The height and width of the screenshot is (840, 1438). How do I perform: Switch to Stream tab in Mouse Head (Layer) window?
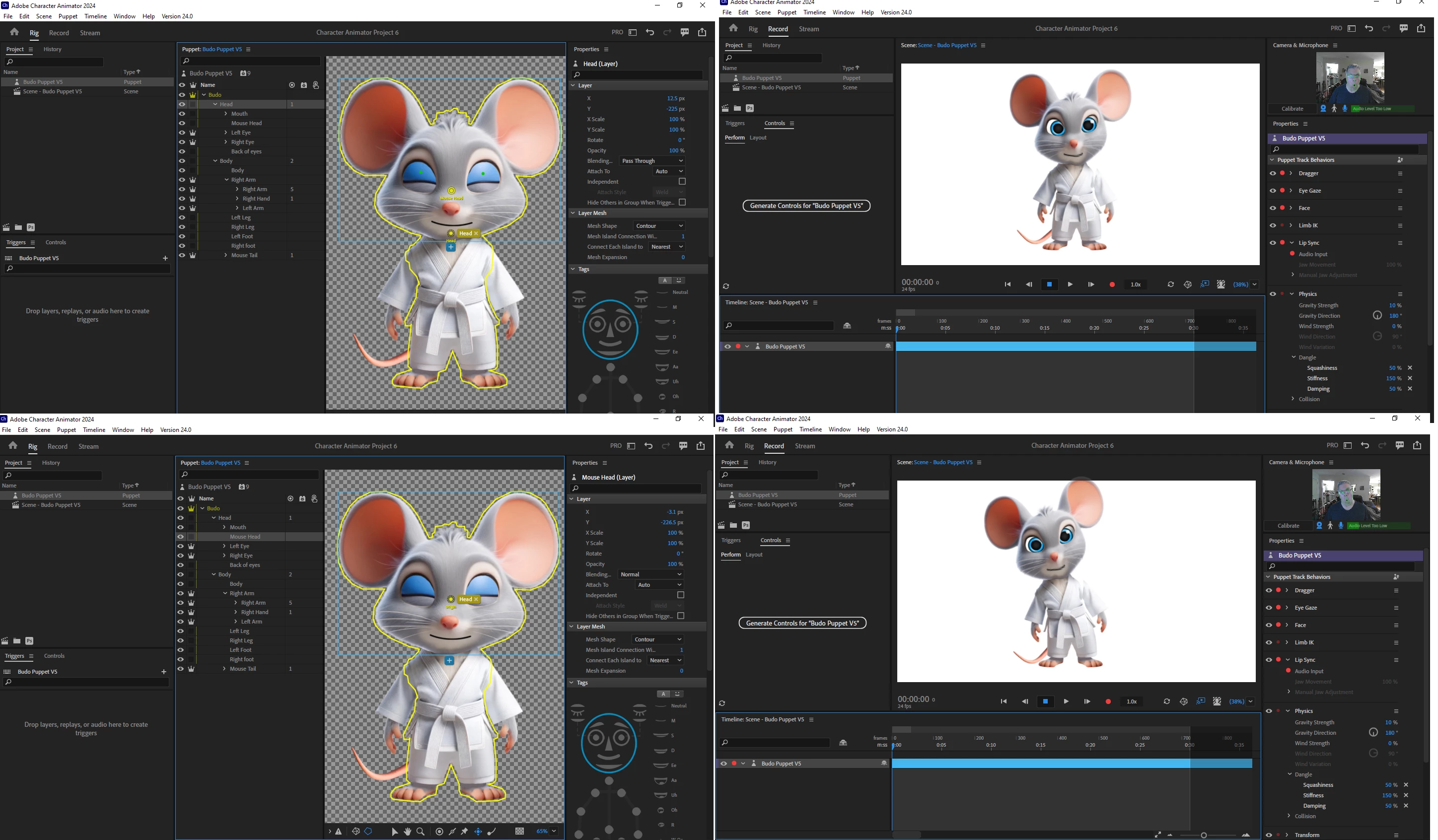pyautogui.click(x=88, y=447)
